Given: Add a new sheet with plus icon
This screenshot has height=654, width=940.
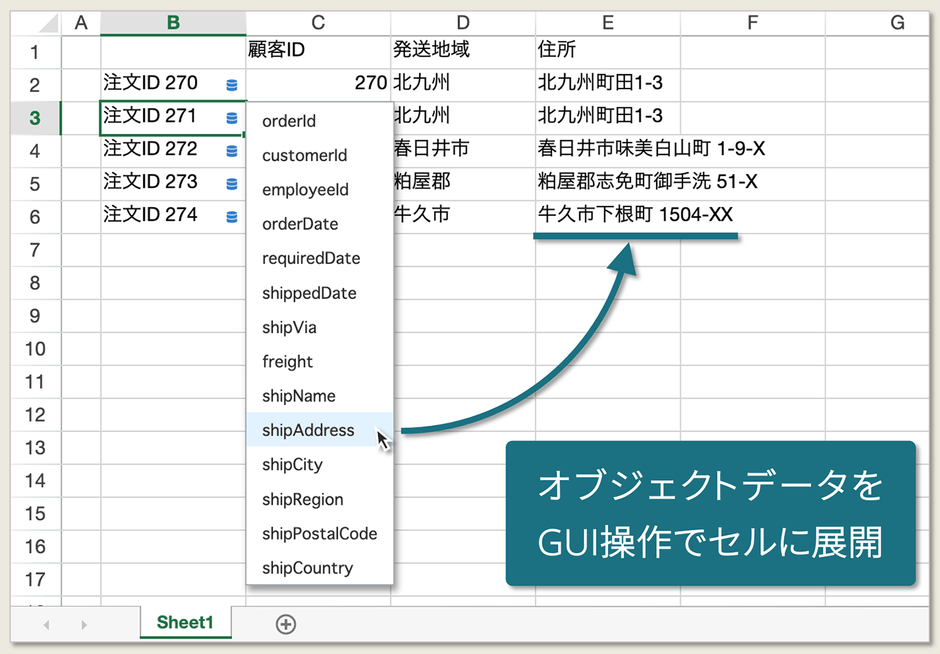Looking at the screenshot, I should pos(286,624).
